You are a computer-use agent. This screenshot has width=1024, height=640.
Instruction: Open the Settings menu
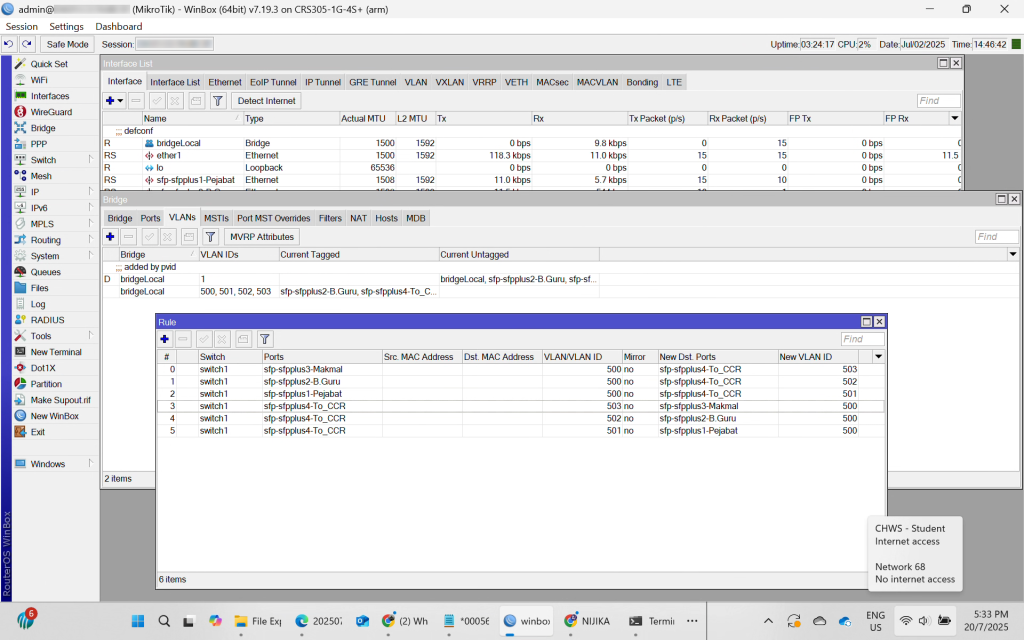pos(67,27)
